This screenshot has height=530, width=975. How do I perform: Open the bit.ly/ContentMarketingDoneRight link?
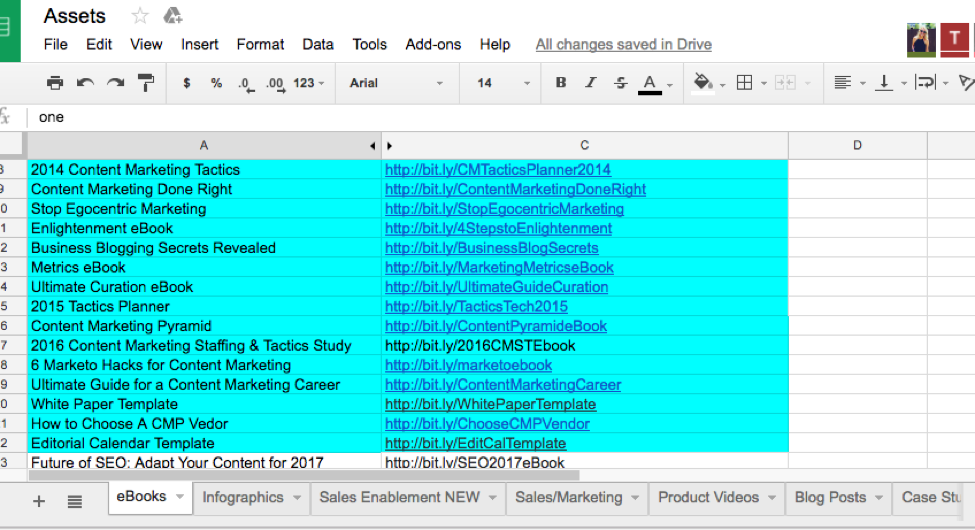click(515, 189)
